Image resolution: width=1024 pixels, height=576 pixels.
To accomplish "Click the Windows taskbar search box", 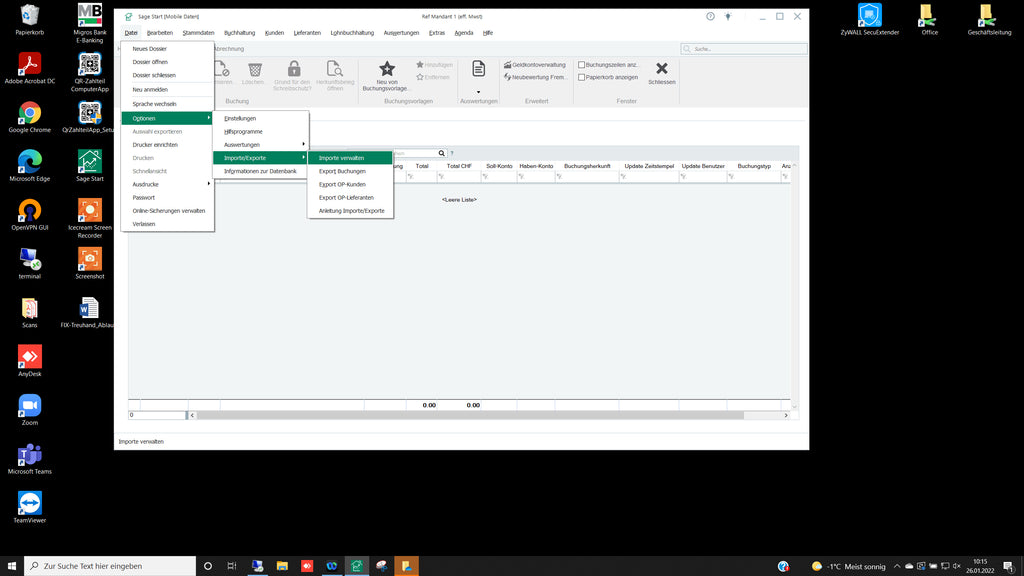I will 110,566.
